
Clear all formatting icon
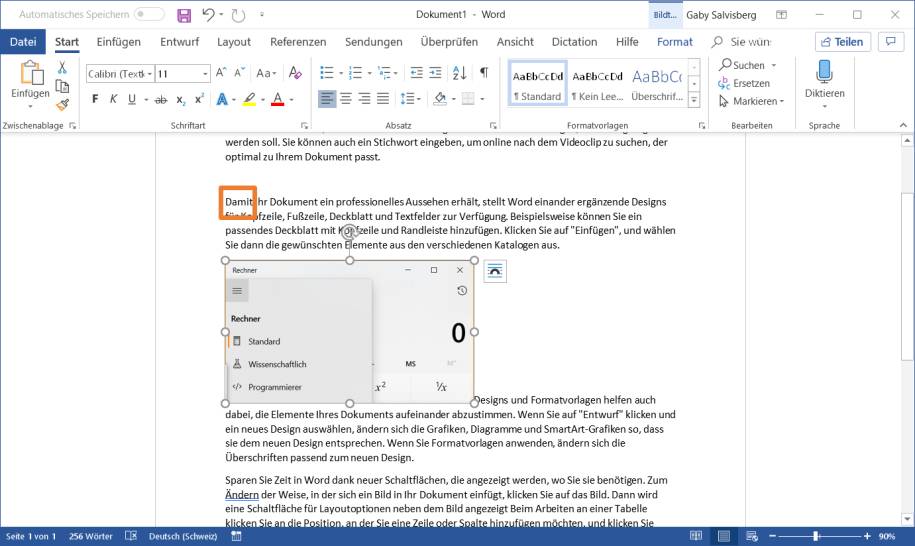[295, 72]
